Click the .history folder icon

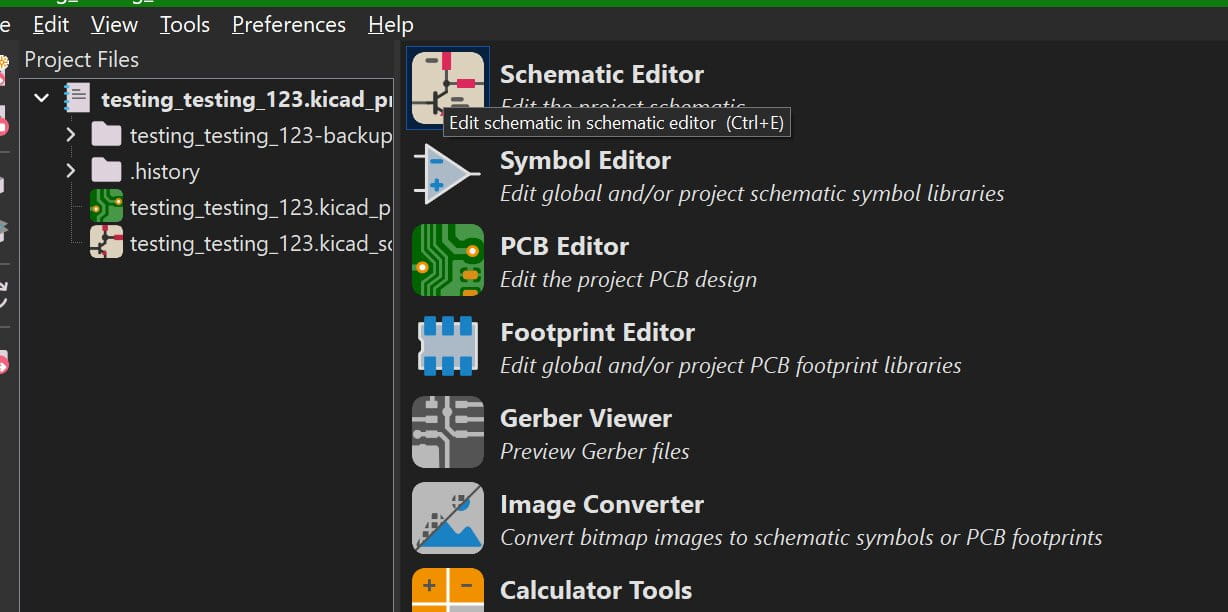106,171
